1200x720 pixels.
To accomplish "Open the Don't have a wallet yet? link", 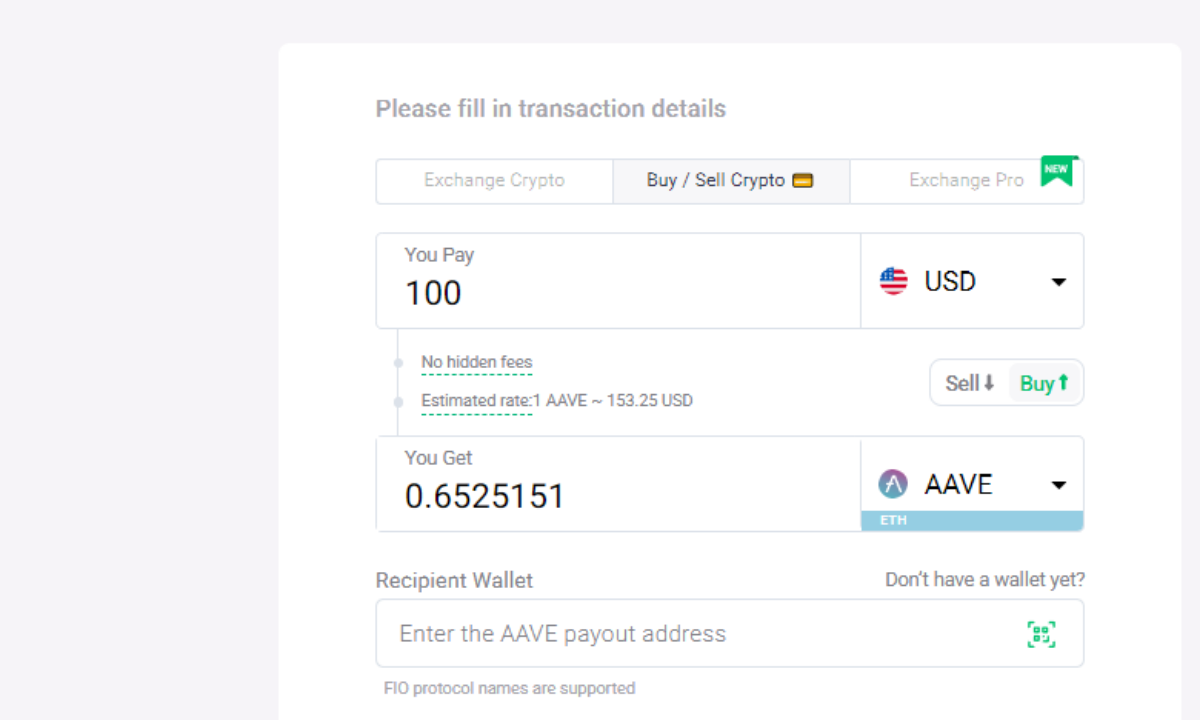I will (x=984, y=580).
